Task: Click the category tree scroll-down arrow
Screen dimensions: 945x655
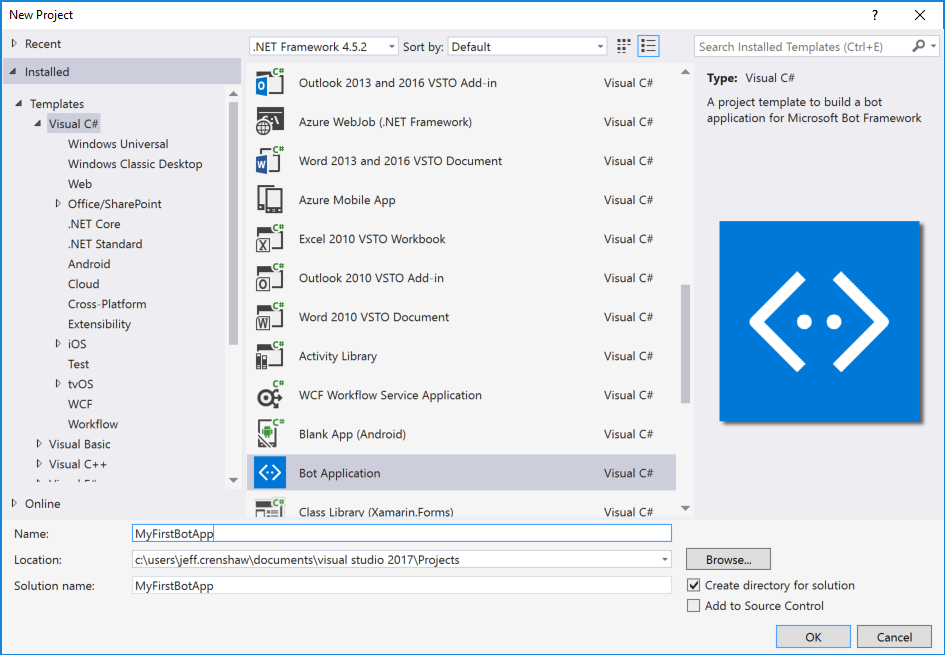Action: pos(234,480)
